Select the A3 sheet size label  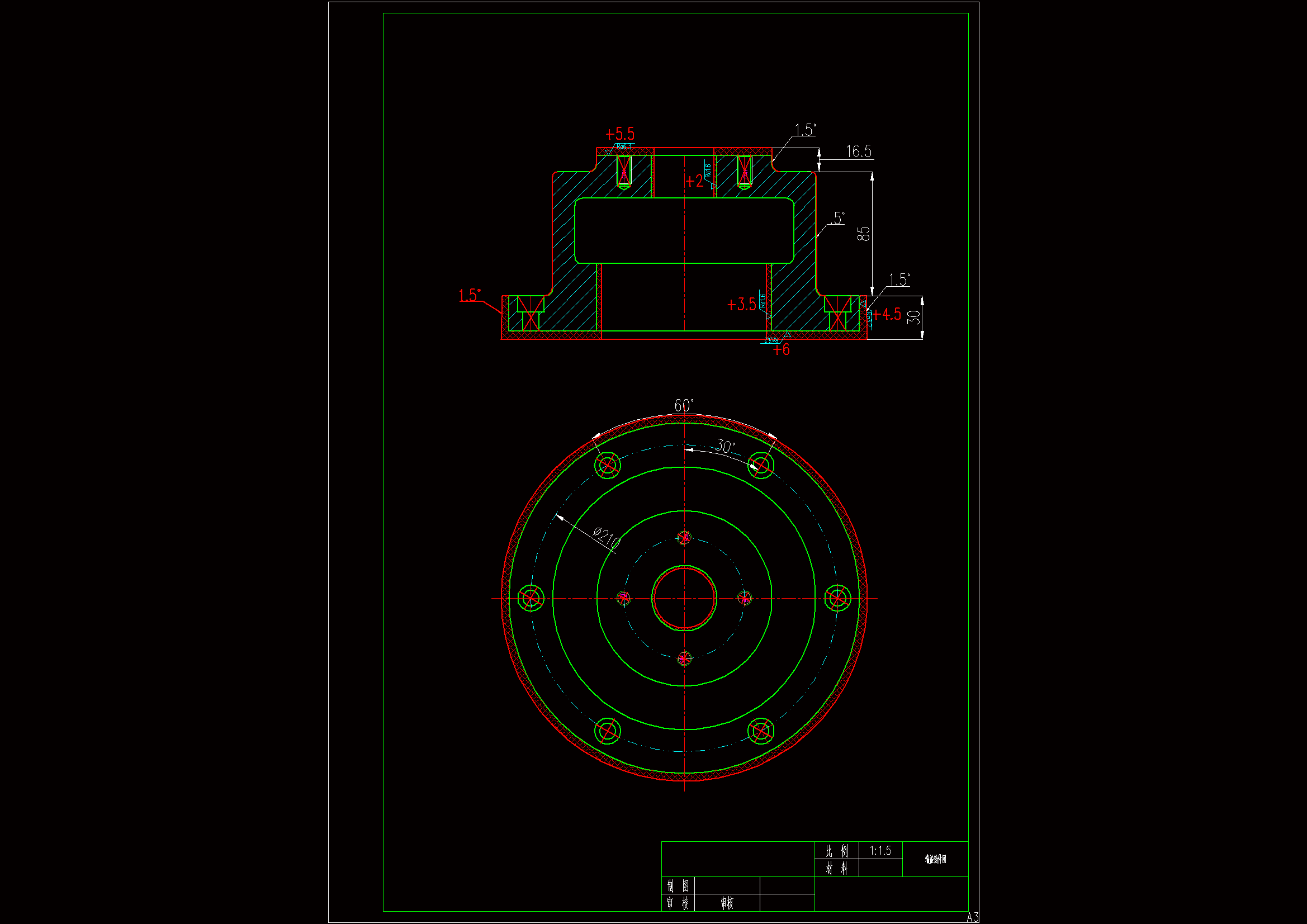972,917
